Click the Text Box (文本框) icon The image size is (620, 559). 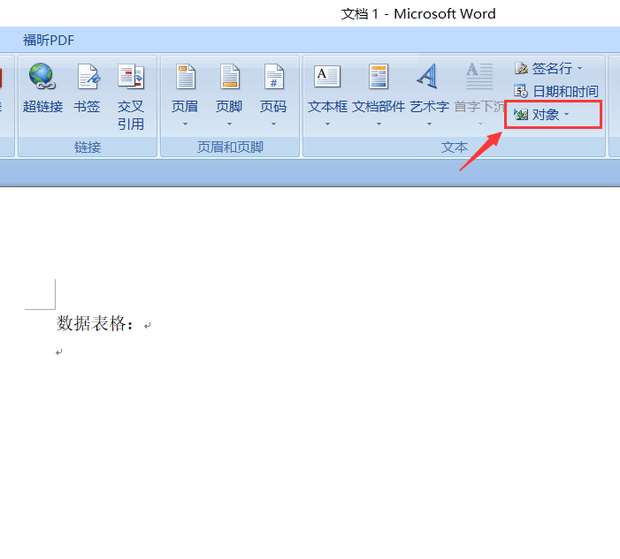tap(327, 76)
